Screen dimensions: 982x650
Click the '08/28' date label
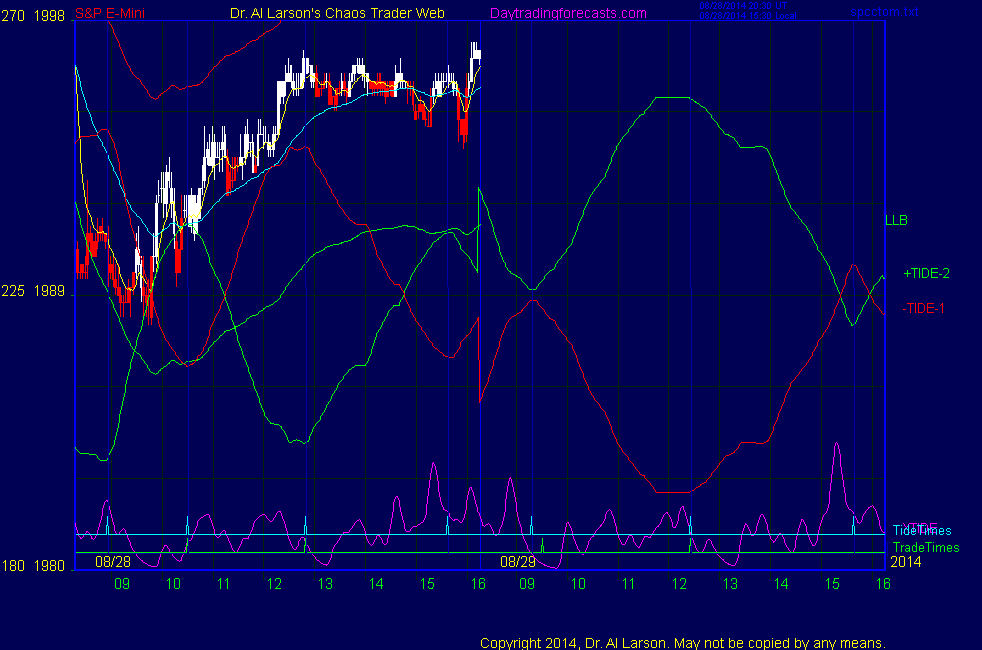[113, 562]
